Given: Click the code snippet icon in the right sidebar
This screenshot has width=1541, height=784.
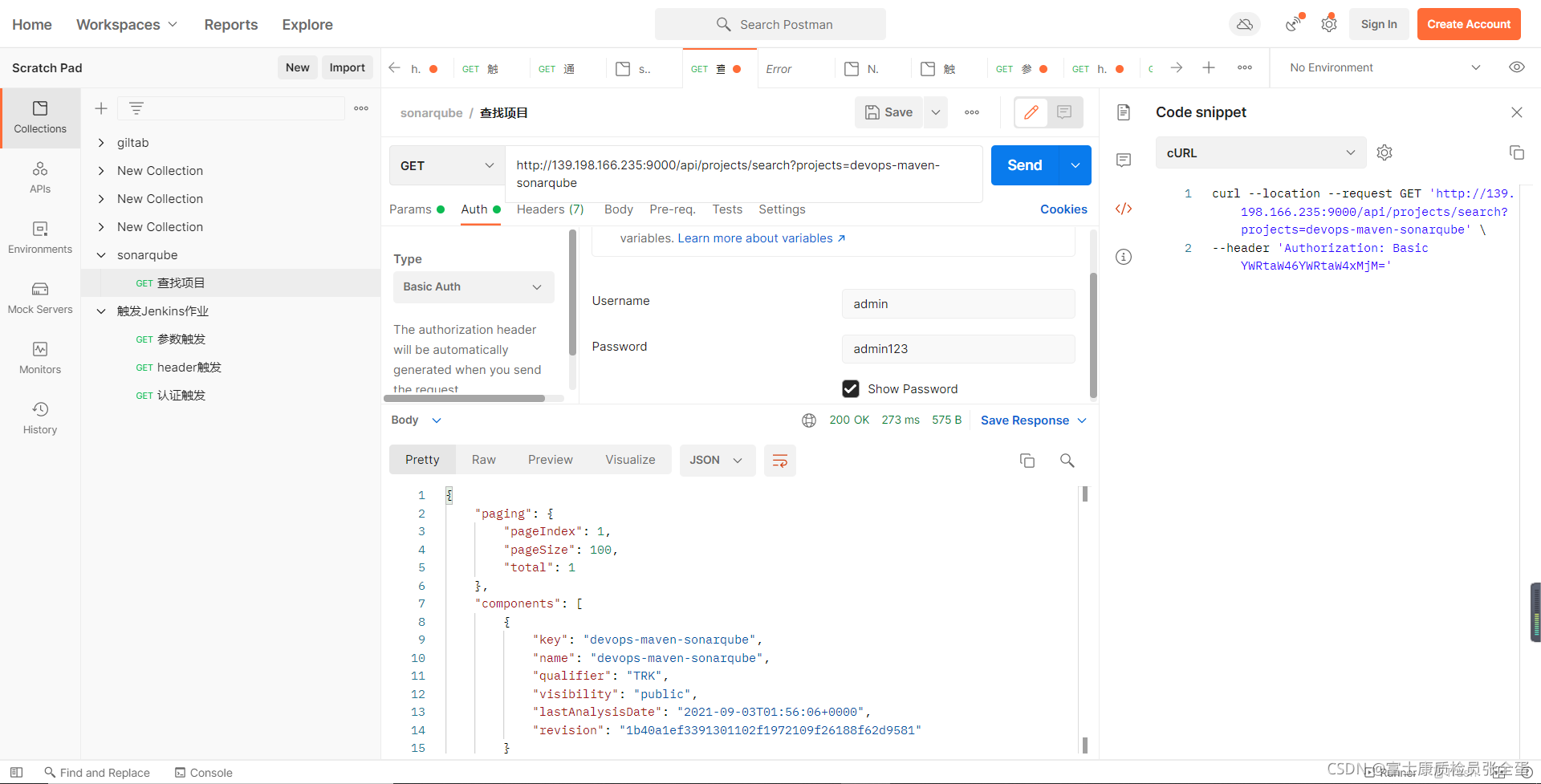Looking at the screenshot, I should click(x=1124, y=209).
